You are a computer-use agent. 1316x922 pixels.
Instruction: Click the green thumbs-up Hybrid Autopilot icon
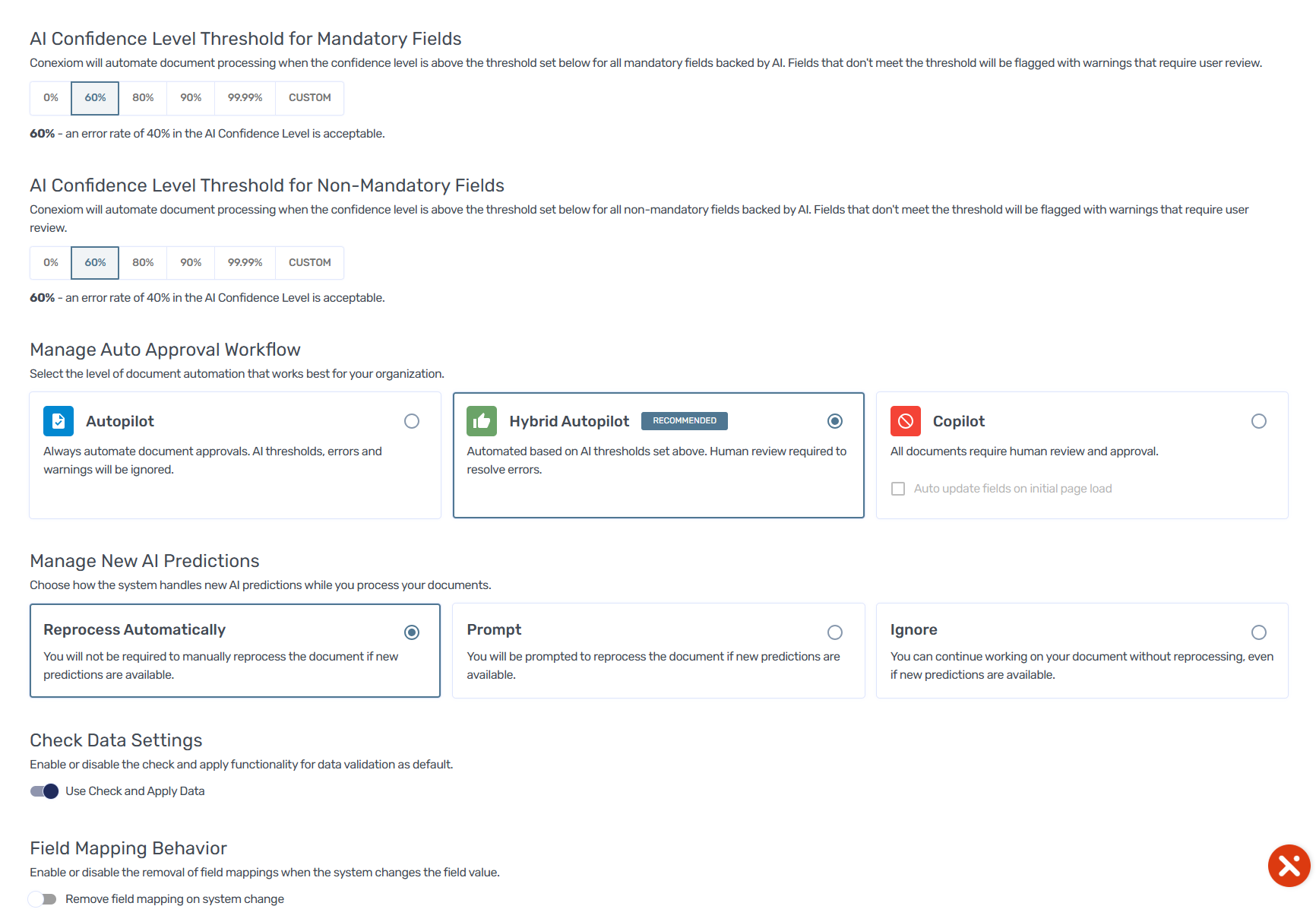482,421
